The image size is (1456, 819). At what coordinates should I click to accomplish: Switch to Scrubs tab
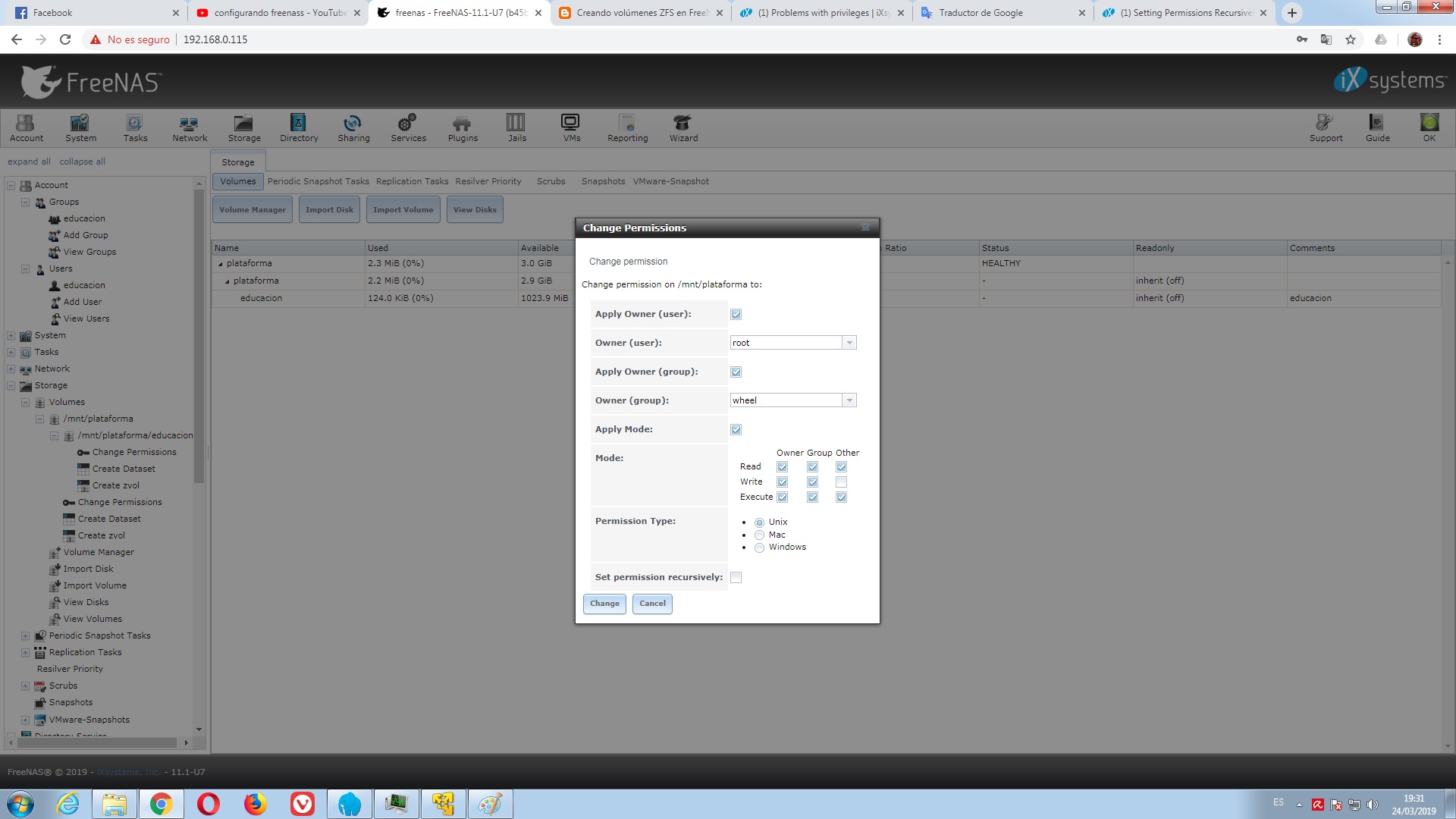pos(551,181)
